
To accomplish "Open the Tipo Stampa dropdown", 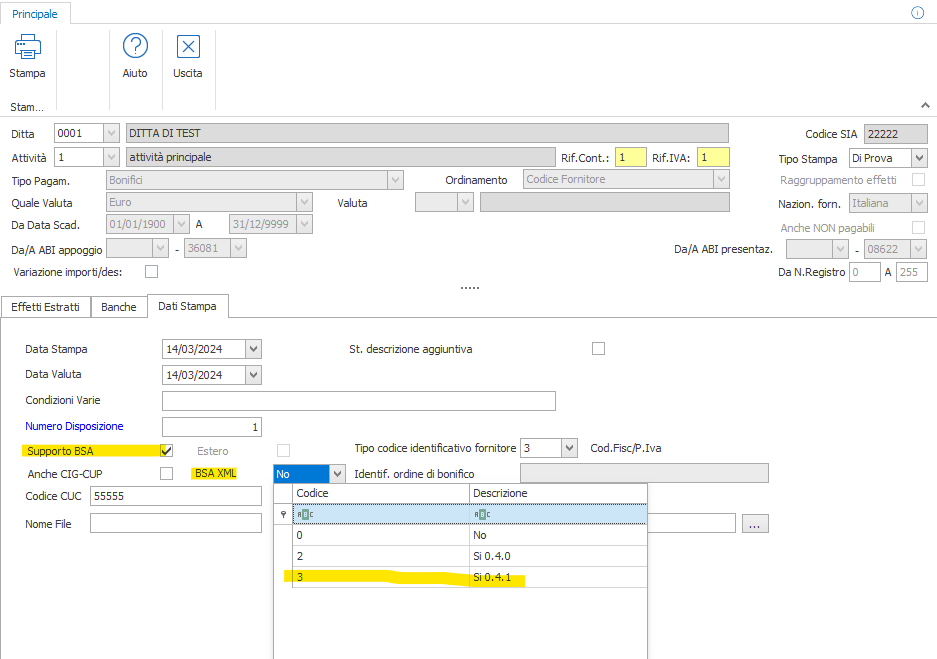I will [920, 158].
